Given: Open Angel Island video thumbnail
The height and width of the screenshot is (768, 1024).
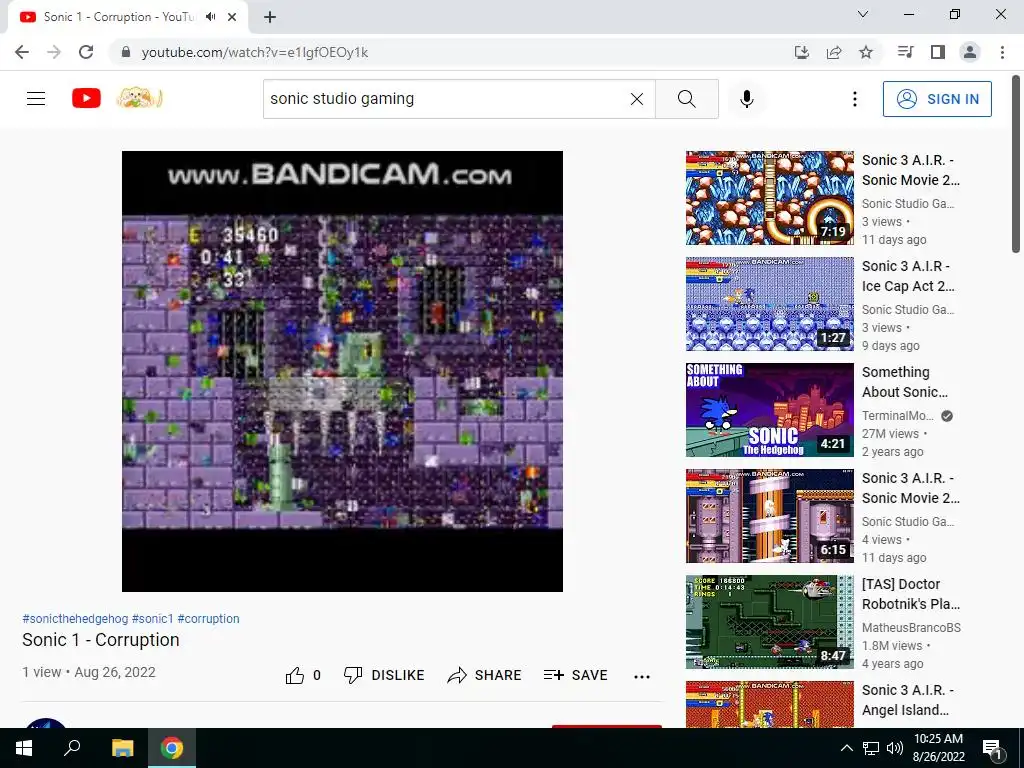Looking at the screenshot, I should tap(769, 704).
